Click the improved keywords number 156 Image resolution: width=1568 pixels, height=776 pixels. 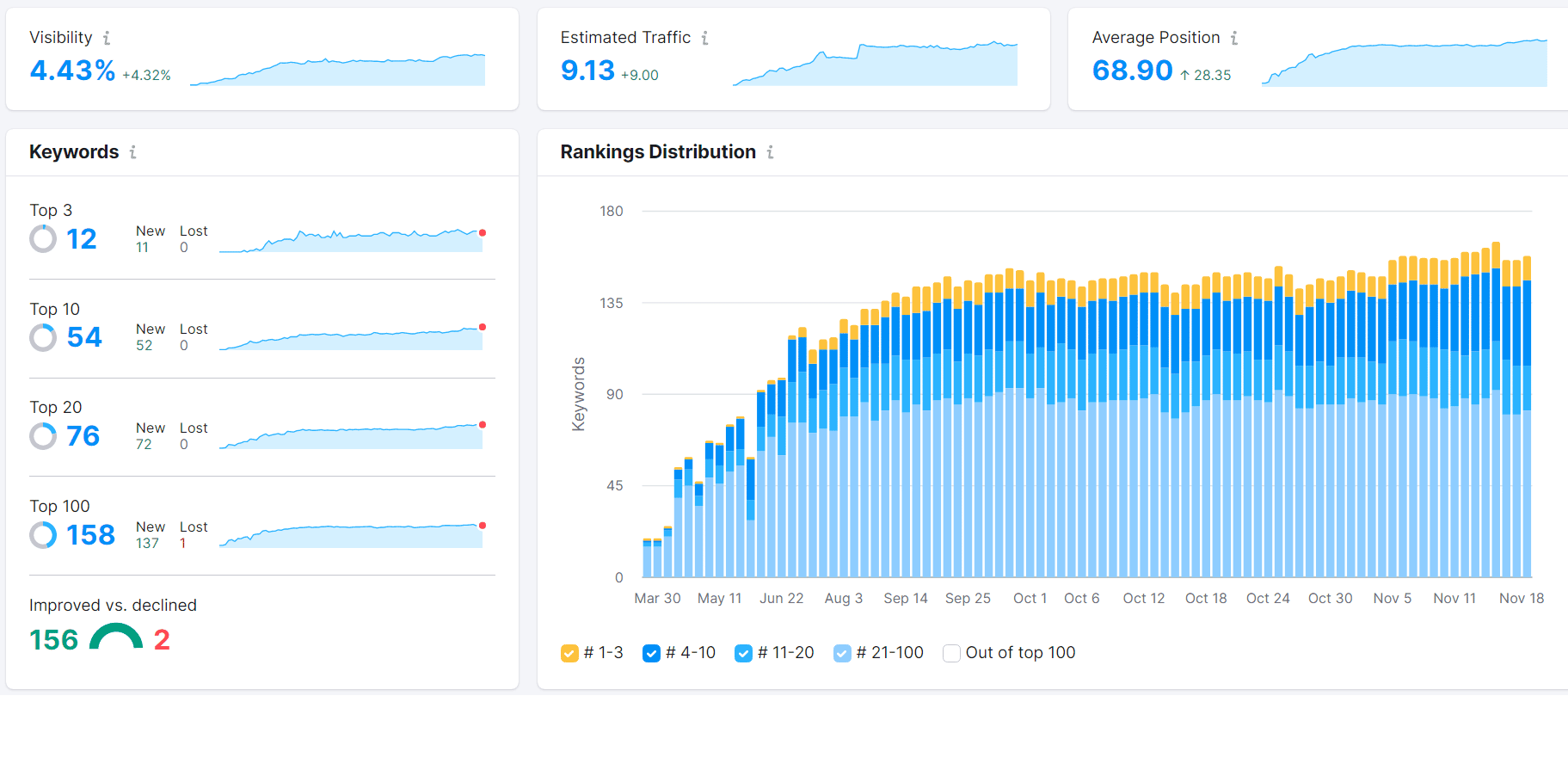click(x=53, y=640)
